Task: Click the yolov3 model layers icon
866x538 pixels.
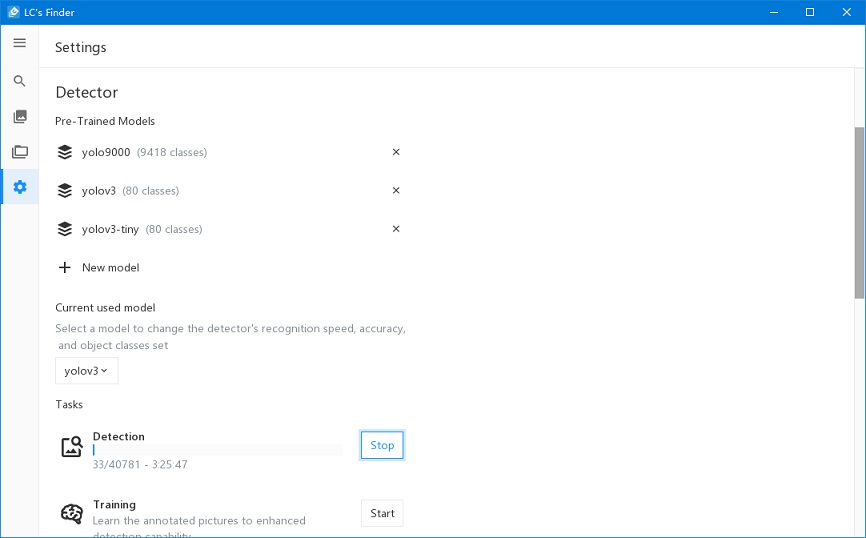Action: [x=65, y=191]
